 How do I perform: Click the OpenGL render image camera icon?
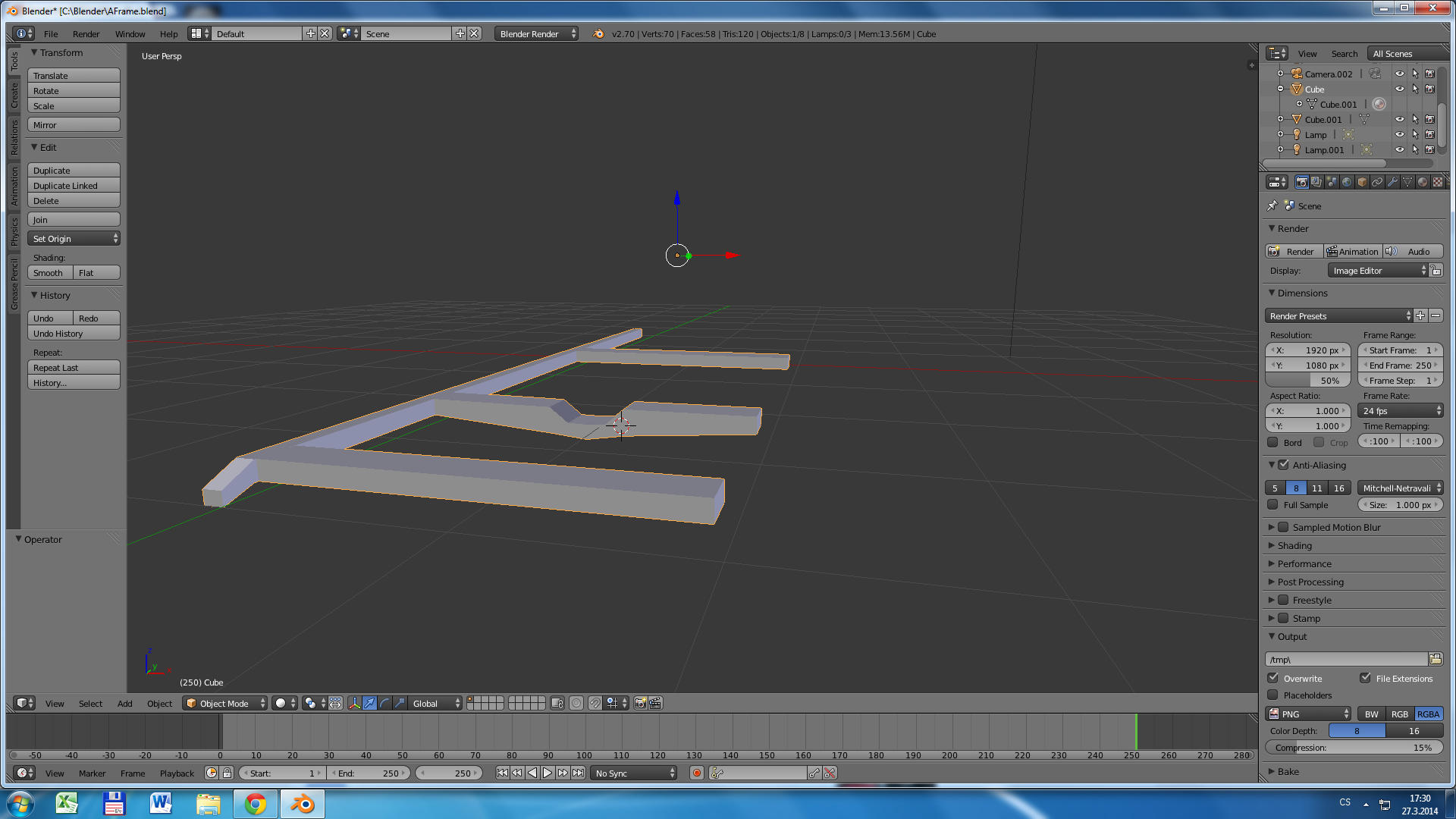tap(641, 703)
